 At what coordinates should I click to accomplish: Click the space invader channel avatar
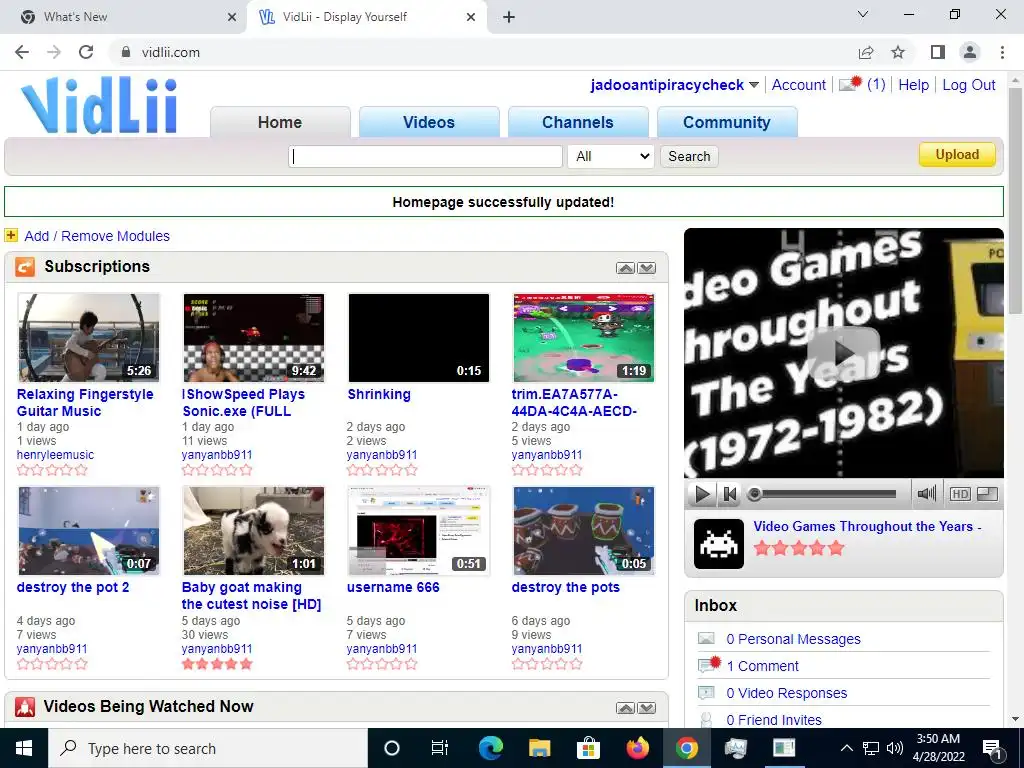coord(718,543)
